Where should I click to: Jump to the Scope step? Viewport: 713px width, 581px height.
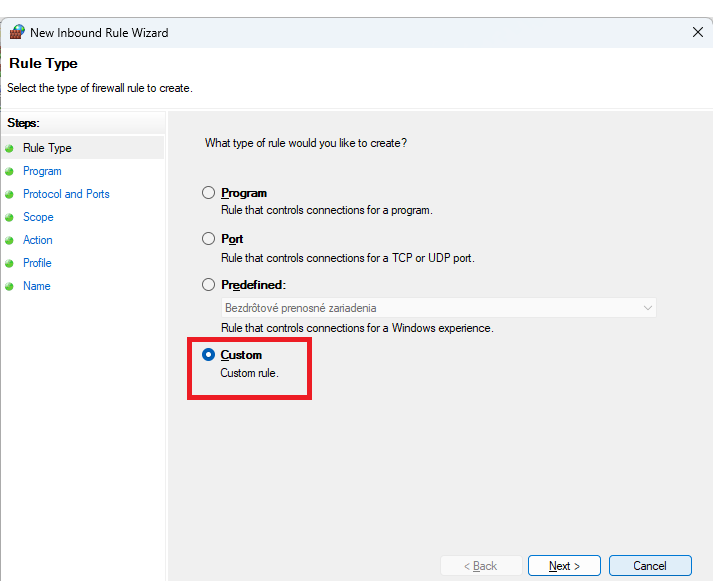click(38, 217)
